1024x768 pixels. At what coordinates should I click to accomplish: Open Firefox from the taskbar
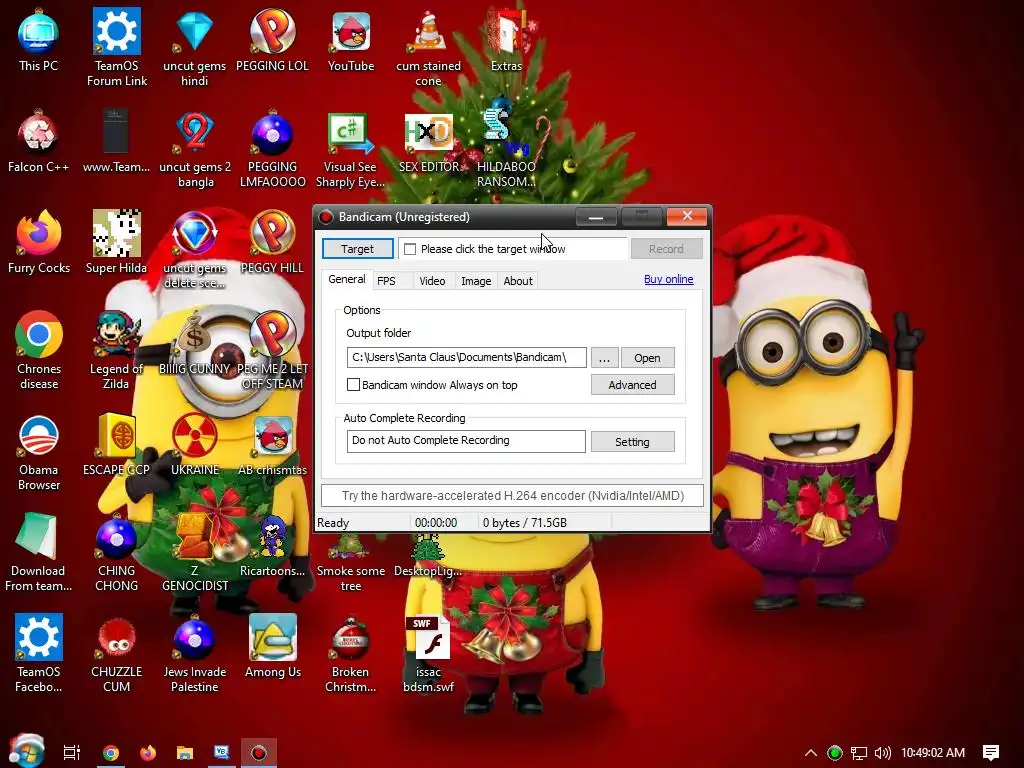148,753
